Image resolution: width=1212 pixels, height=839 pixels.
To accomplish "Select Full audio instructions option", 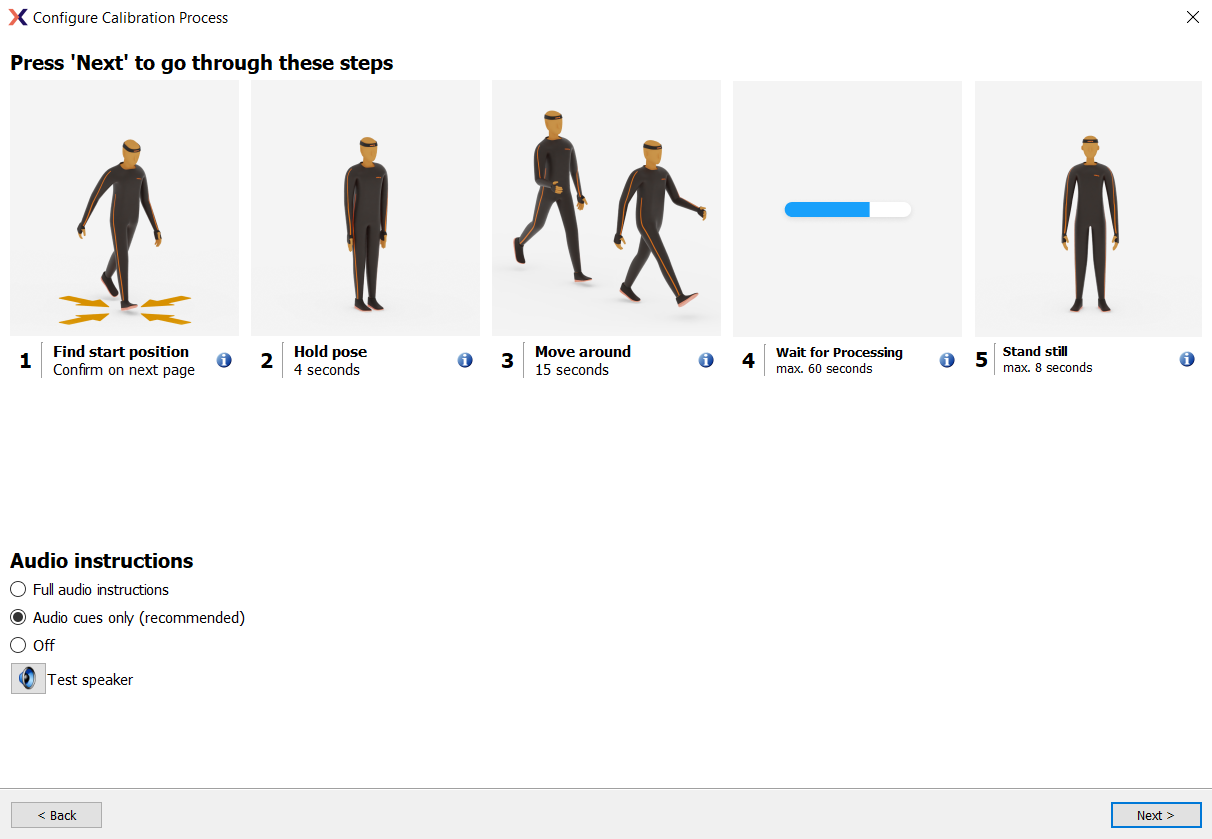I will pos(18,589).
